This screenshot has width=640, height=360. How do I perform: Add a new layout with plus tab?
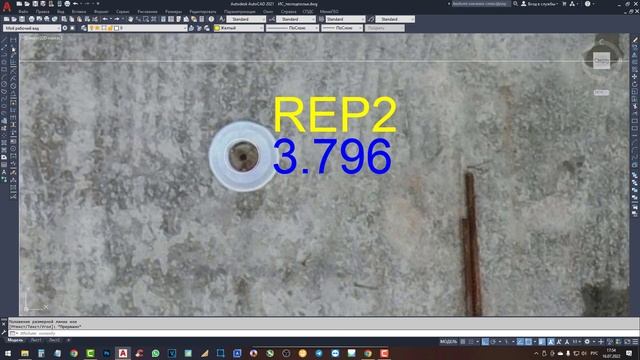(x=69, y=340)
